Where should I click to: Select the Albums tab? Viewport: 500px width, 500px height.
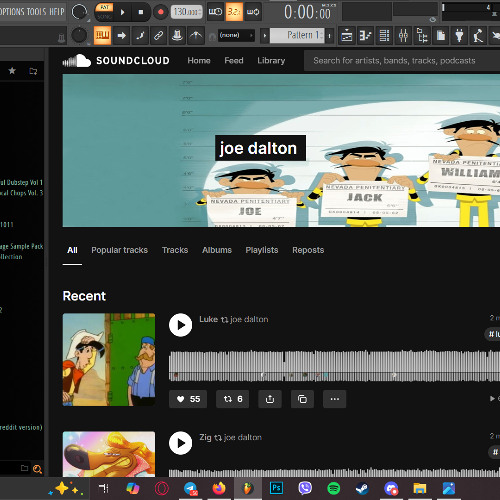[217, 250]
